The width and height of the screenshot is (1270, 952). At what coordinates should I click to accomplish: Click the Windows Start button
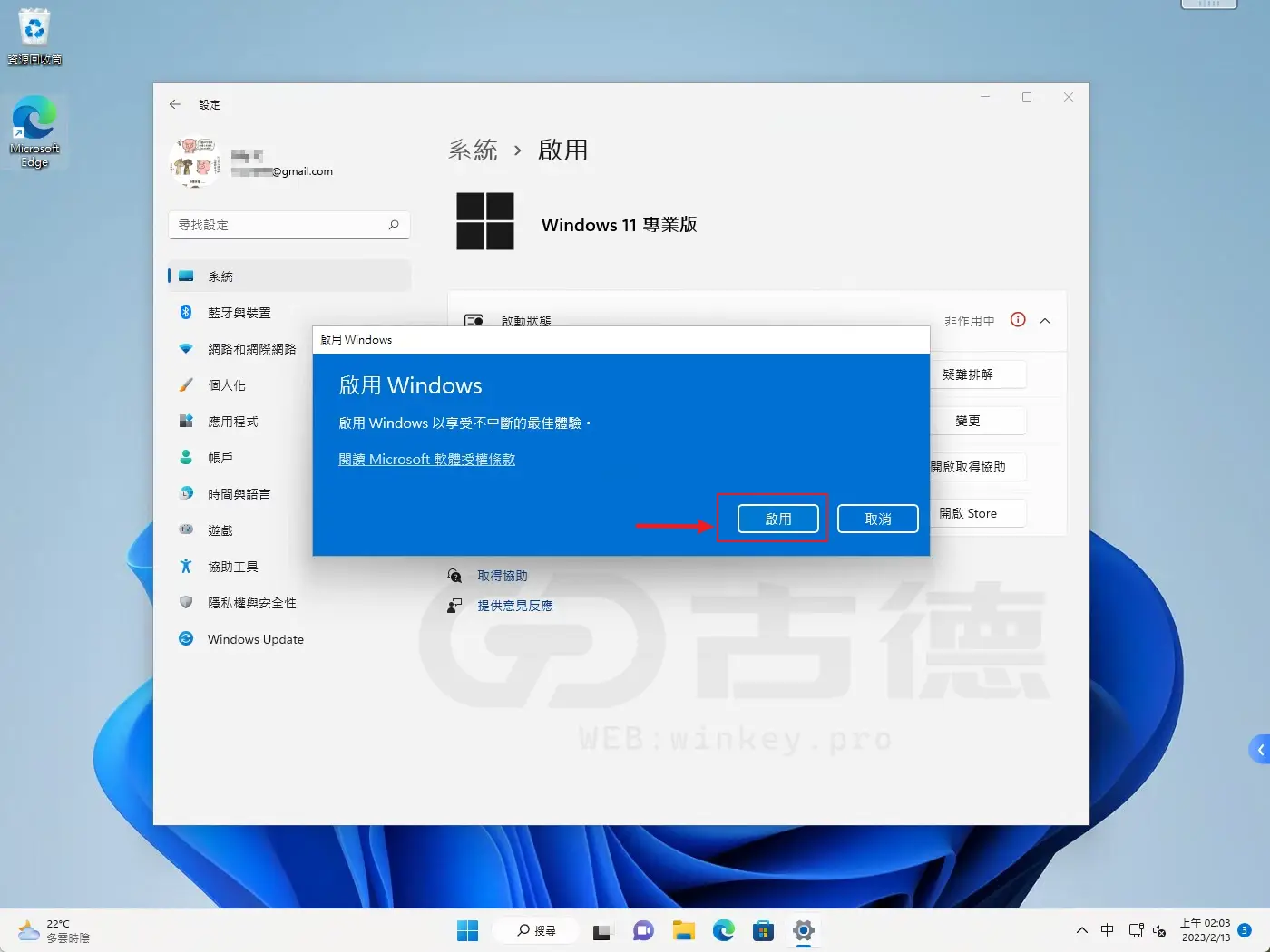[468, 930]
